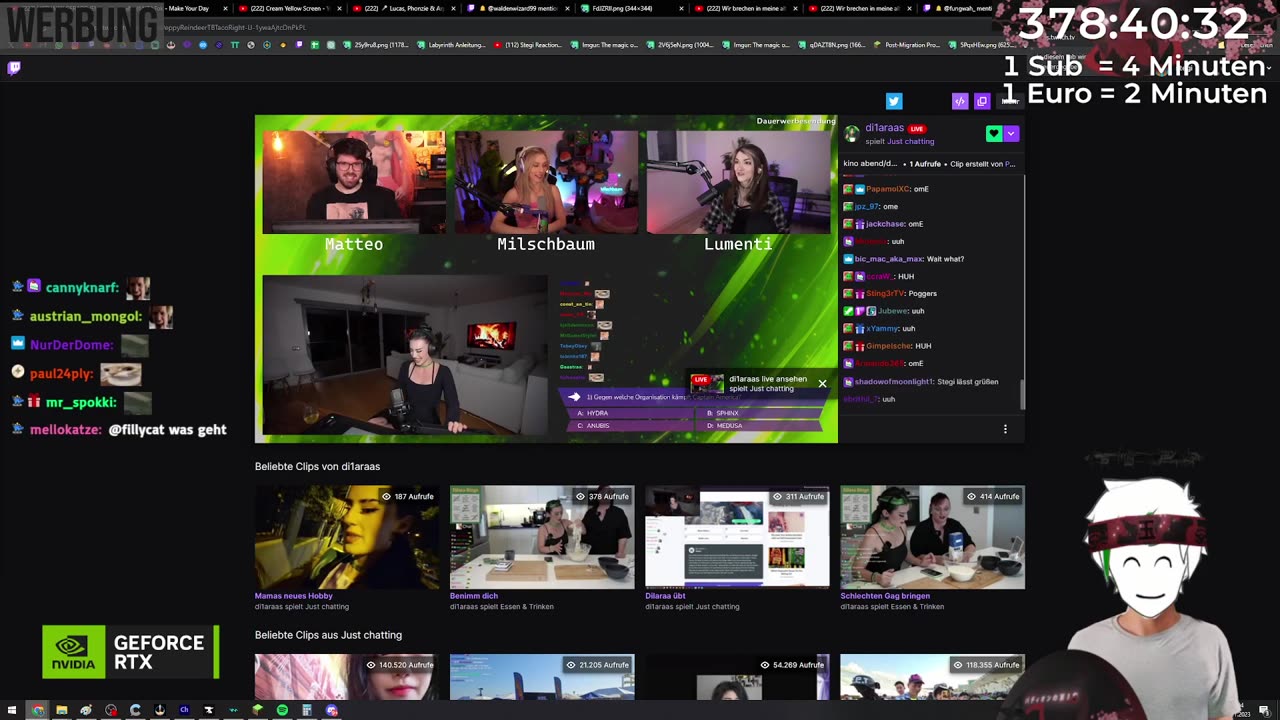Open the clip with 54.269 Aufrufe
This screenshot has width=1280, height=720.
point(737,677)
